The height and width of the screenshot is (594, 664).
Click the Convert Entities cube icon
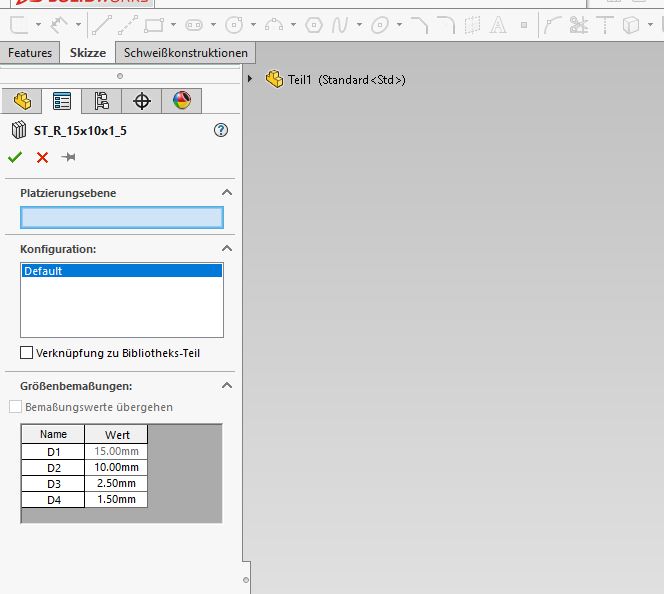(631, 25)
